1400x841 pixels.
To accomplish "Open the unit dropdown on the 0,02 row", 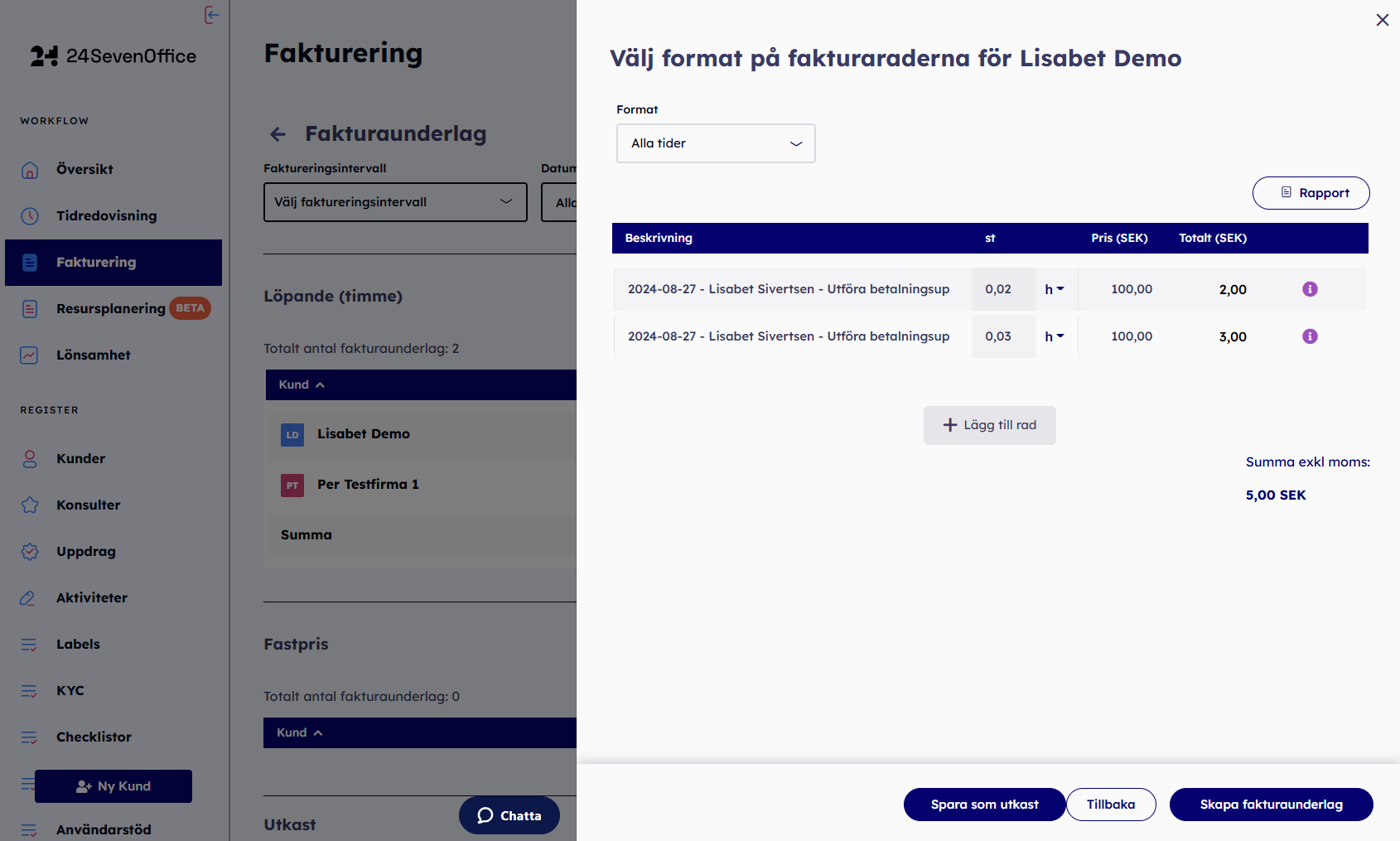I will 1055,289.
